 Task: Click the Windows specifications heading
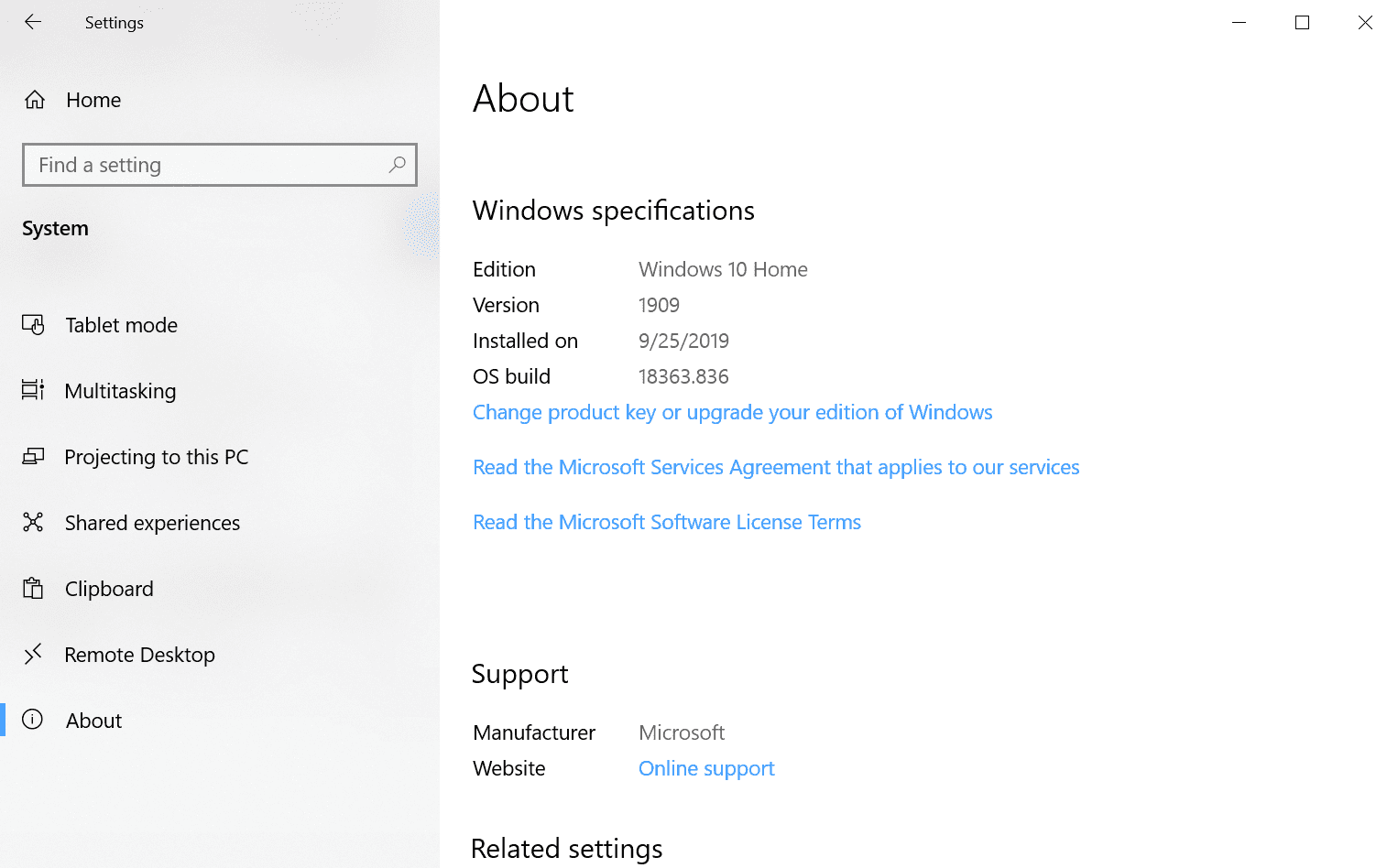coord(614,211)
